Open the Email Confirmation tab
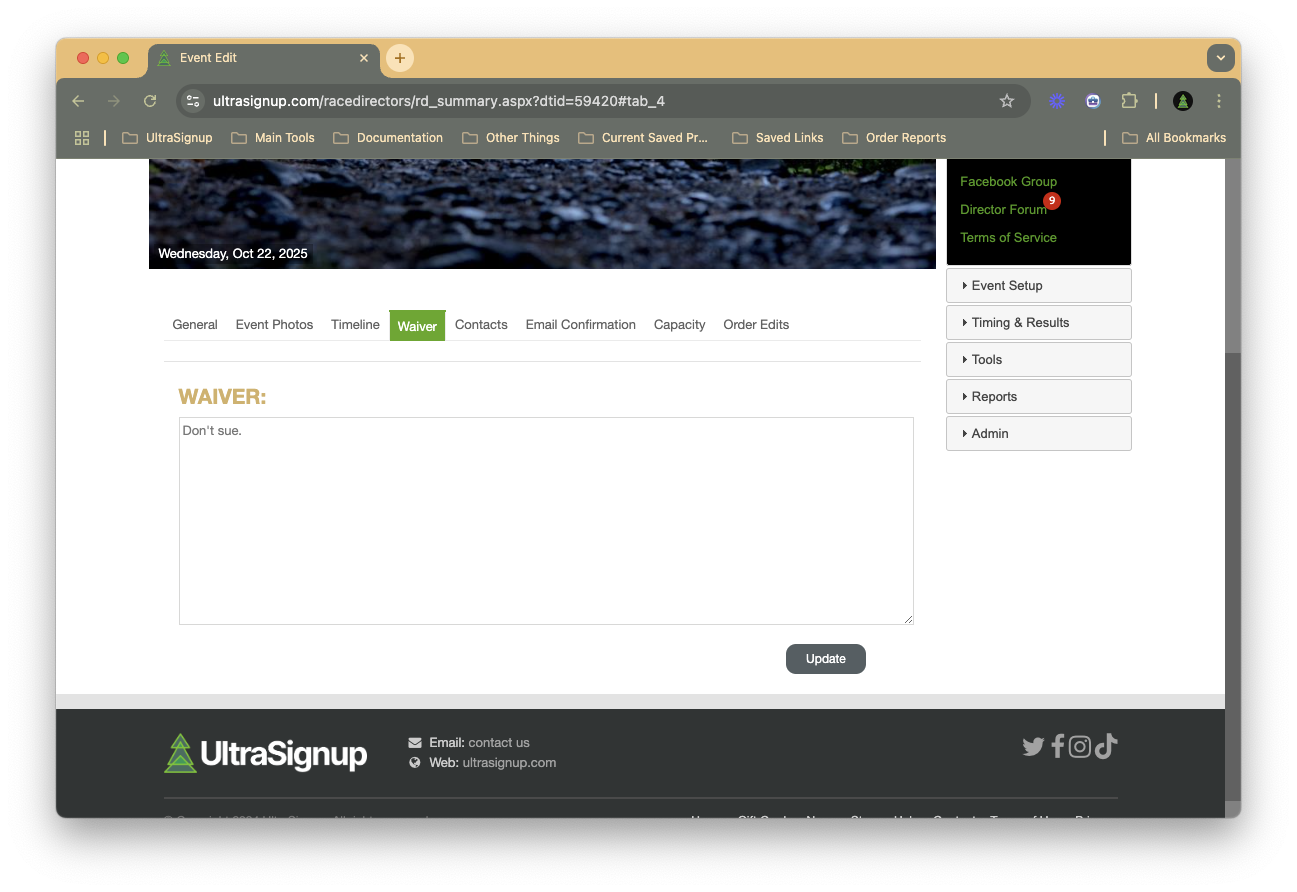Image resolution: width=1297 pixels, height=892 pixels. 580,325
